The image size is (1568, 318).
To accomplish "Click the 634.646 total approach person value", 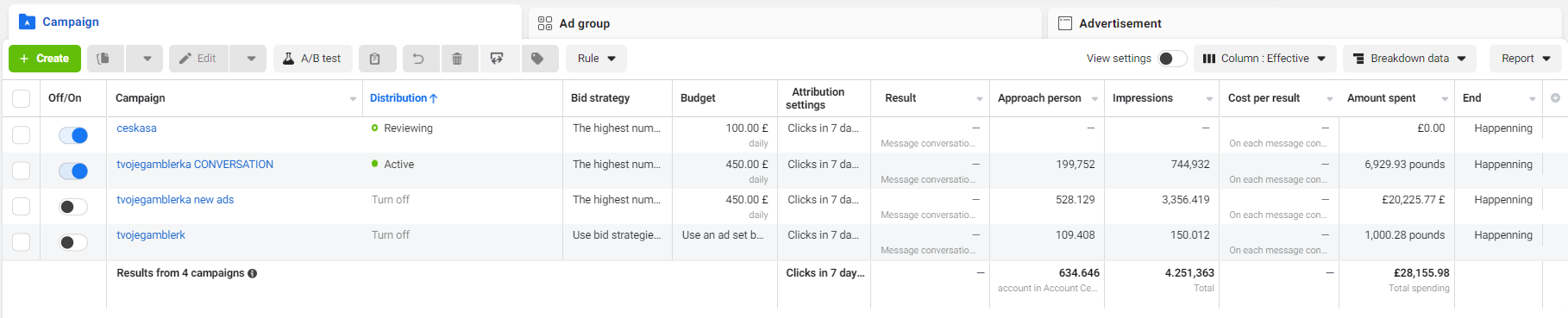I will pyautogui.click(x=1079, y=273).
